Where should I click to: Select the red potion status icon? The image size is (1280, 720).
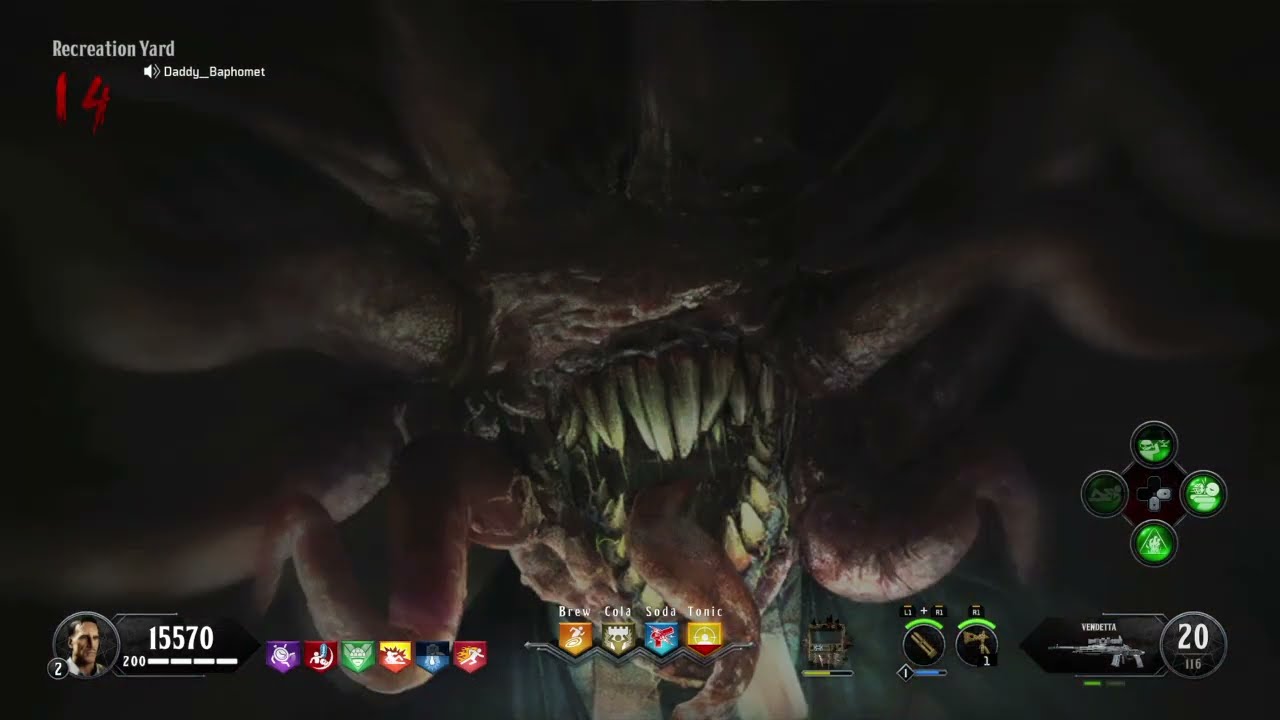[x=320, y=656]
